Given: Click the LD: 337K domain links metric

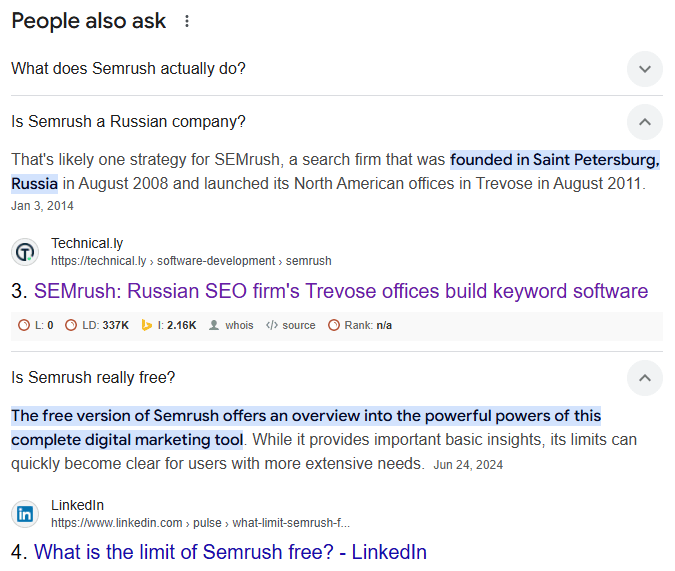Looking at the screenshot, I should [x=97, y=326].
